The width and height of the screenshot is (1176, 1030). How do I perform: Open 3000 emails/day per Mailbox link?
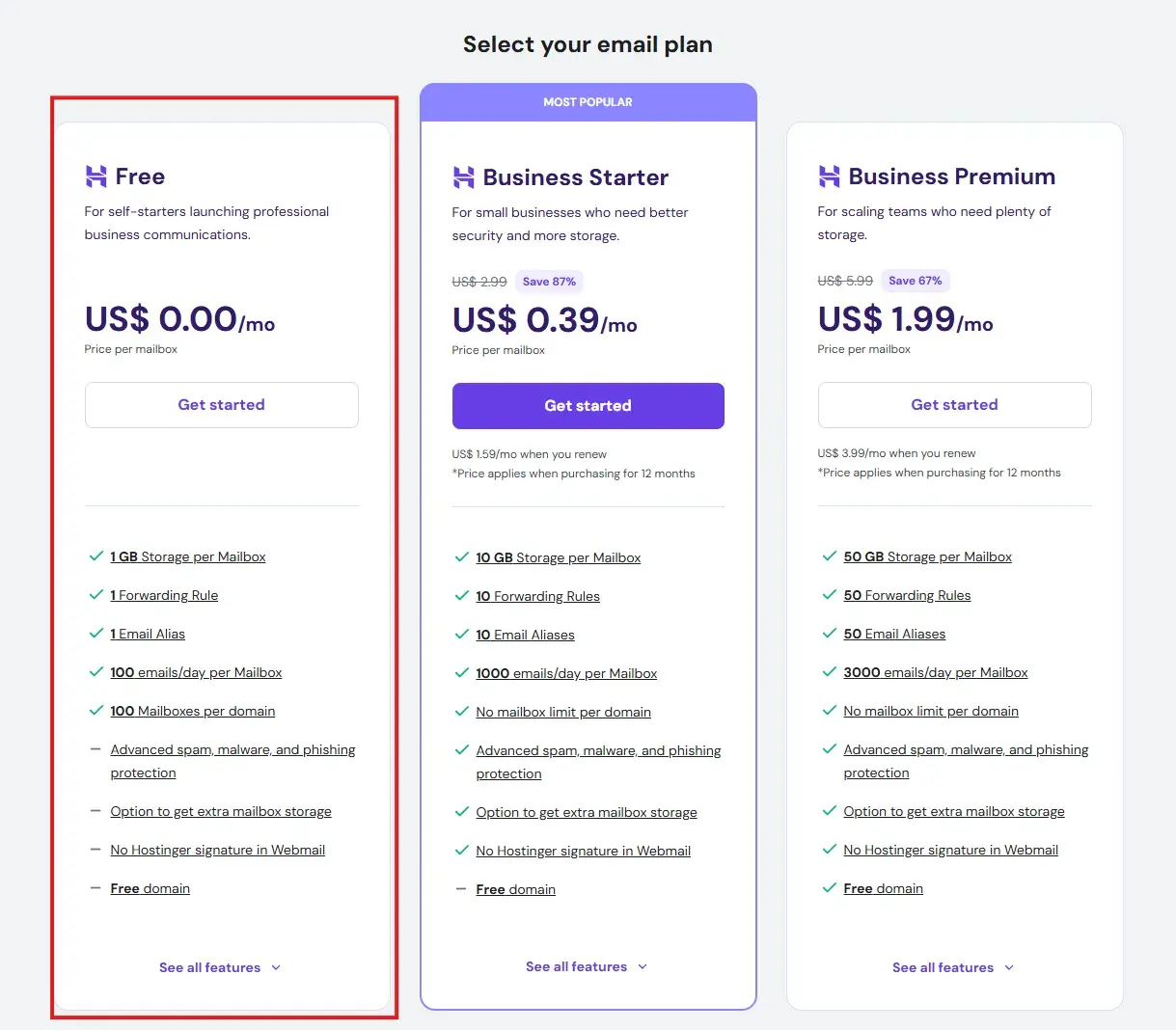click(x=935, y=672)
